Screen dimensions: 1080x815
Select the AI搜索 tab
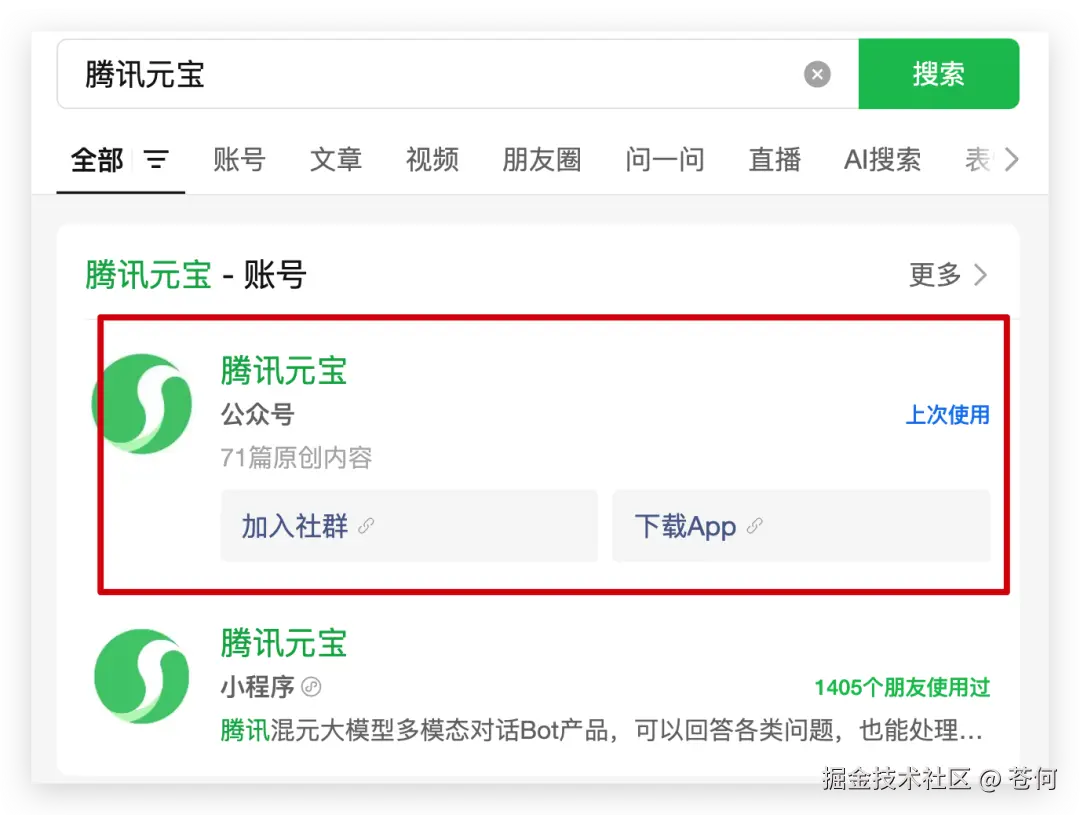pyautogui.click(x=882, y=160)
